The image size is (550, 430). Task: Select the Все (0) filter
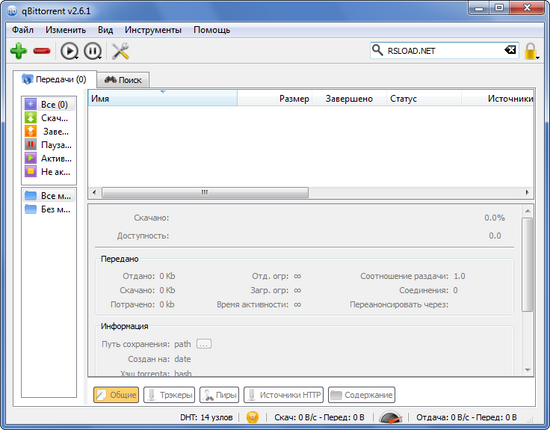tap(49, 105)
